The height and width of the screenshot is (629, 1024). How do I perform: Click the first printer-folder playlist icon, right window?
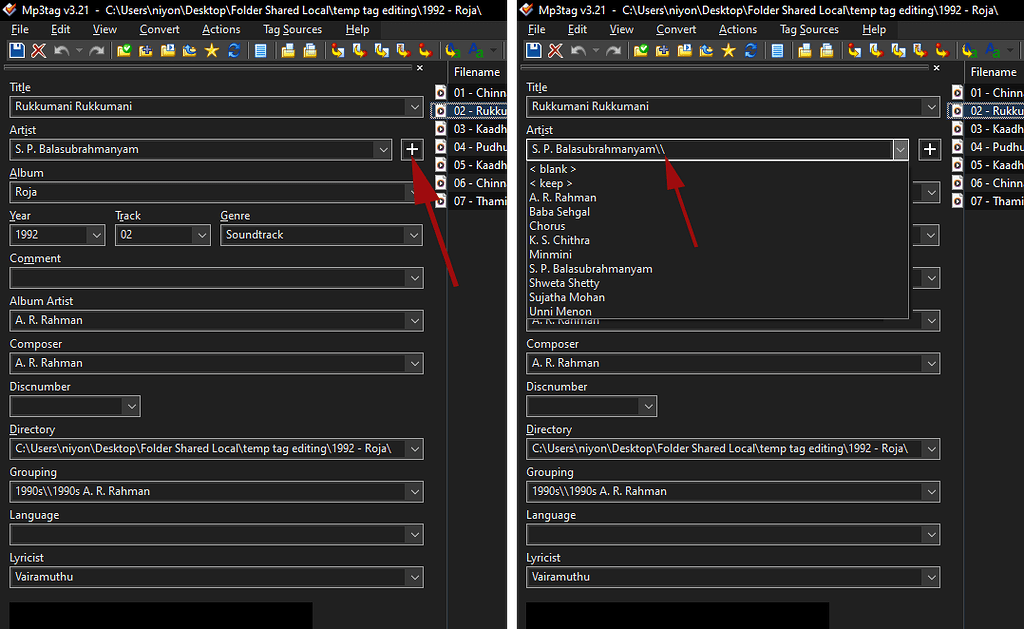(x=805, y=50)
